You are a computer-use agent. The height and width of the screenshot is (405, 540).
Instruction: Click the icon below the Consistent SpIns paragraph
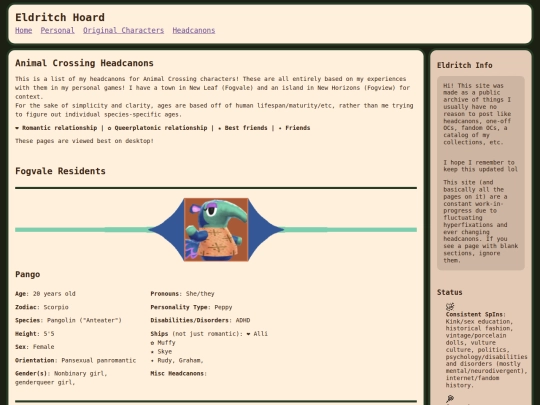450,399
